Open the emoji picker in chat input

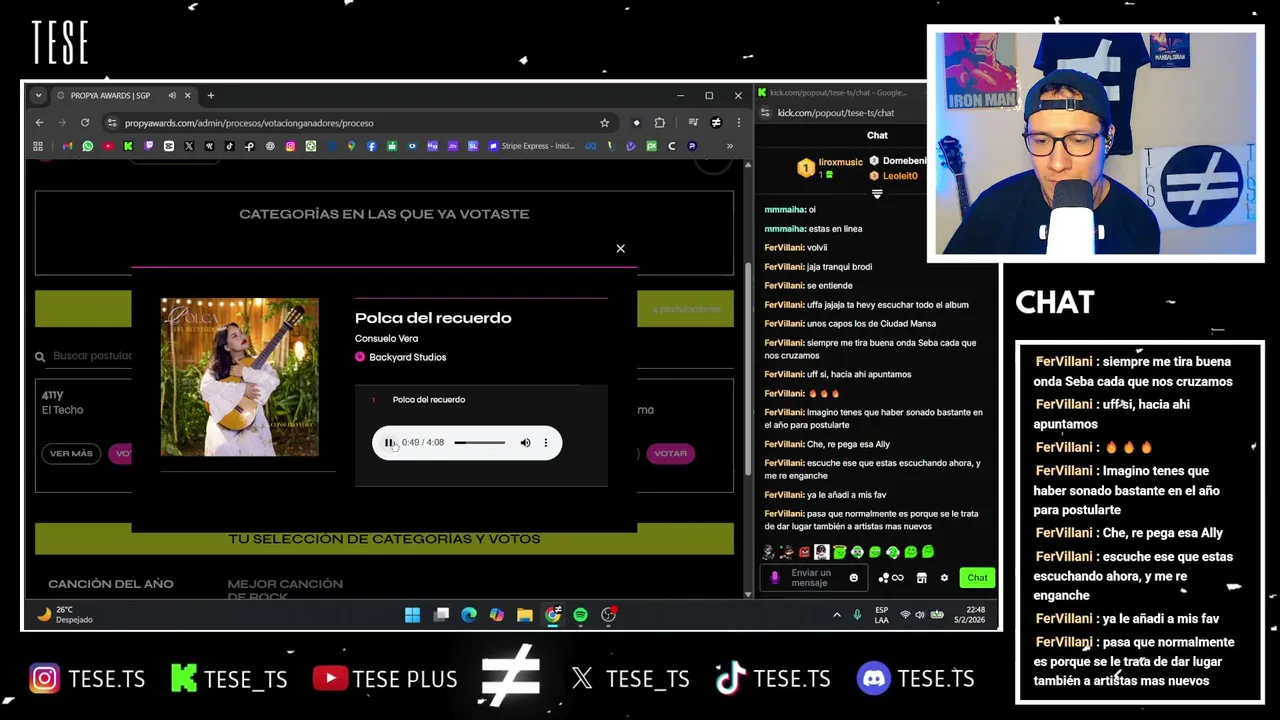pyautogui.click(x=853, y=578)
